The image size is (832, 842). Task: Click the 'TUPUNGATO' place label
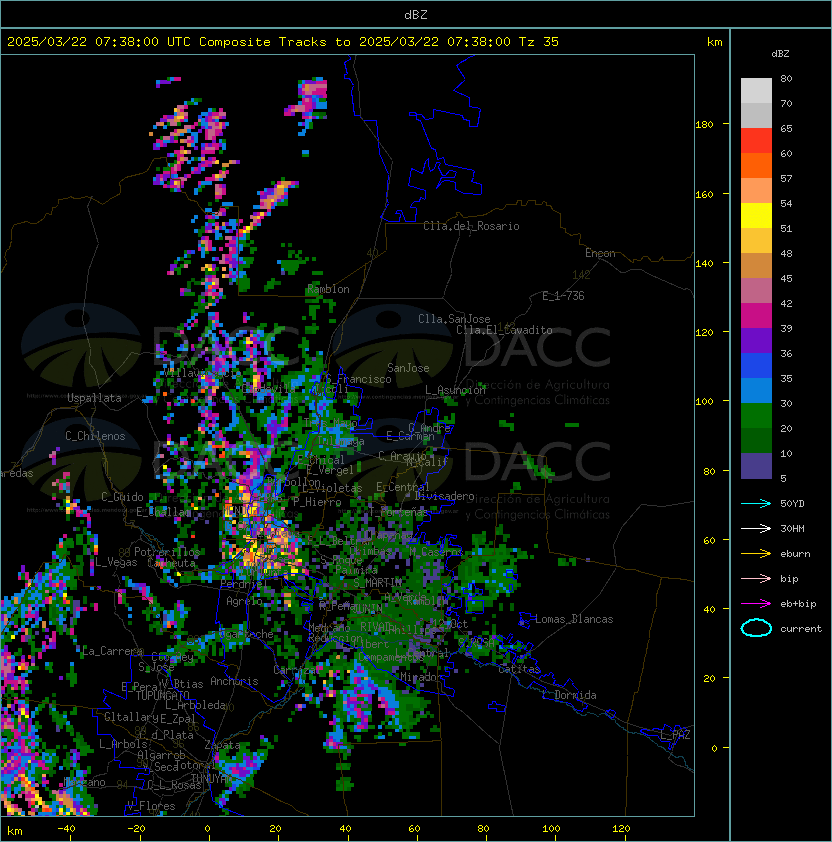pos(162,696)
